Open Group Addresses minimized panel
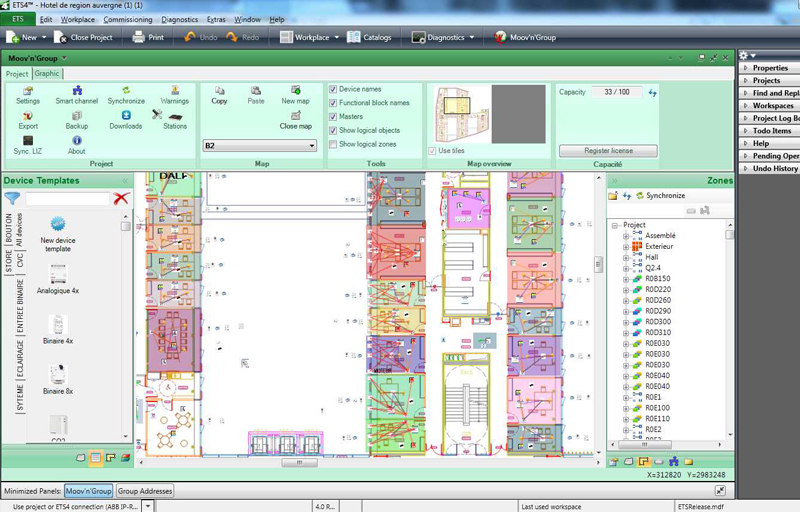The height and width of the screenshot is (512, 800). tap(145, 491)
